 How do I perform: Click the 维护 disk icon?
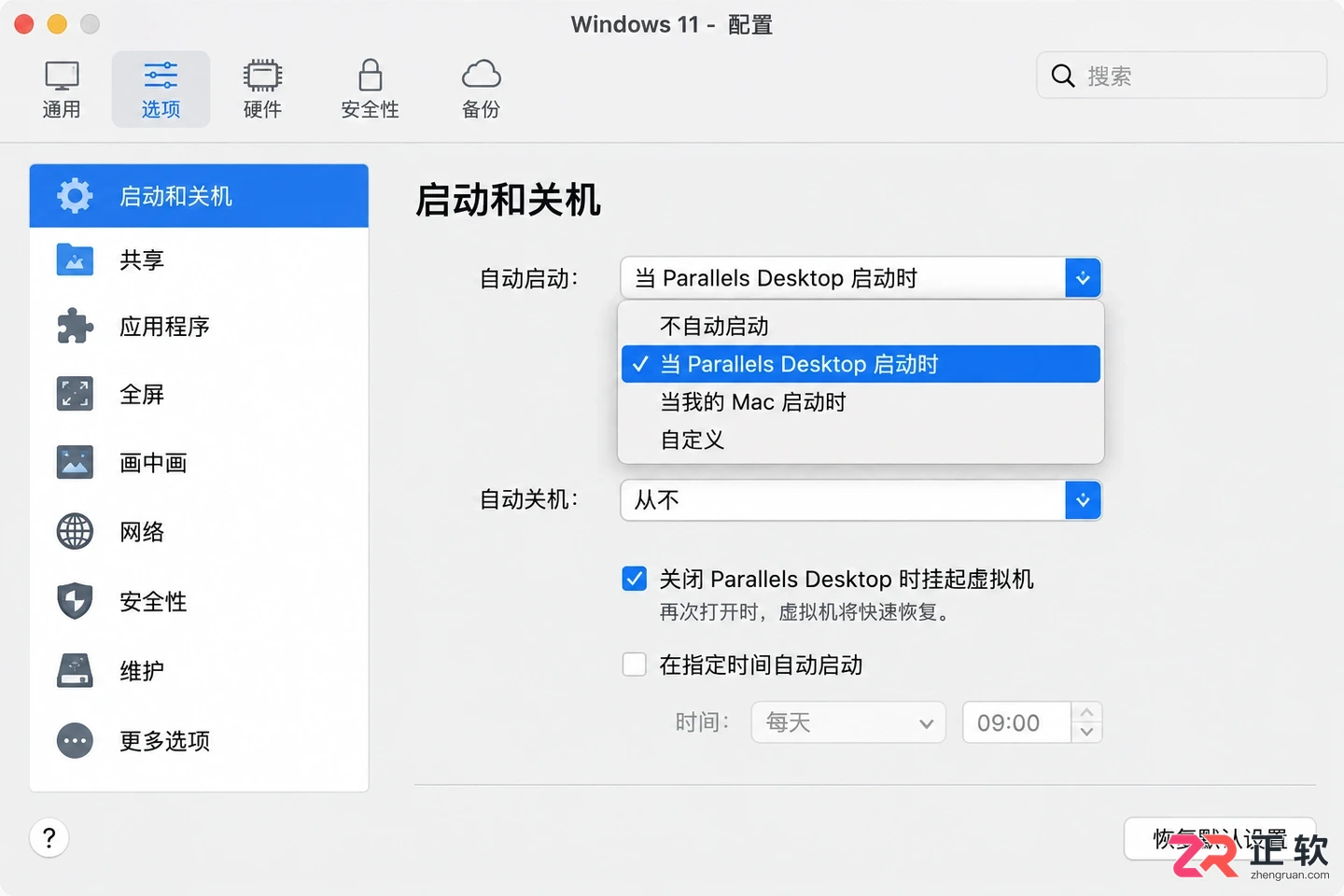pyautogui.click(x=75, y=670)
